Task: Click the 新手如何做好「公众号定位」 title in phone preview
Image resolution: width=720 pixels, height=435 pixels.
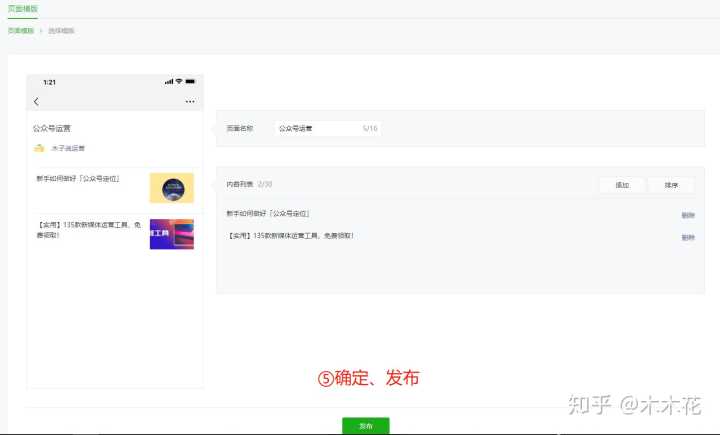Action: [78, 179]
